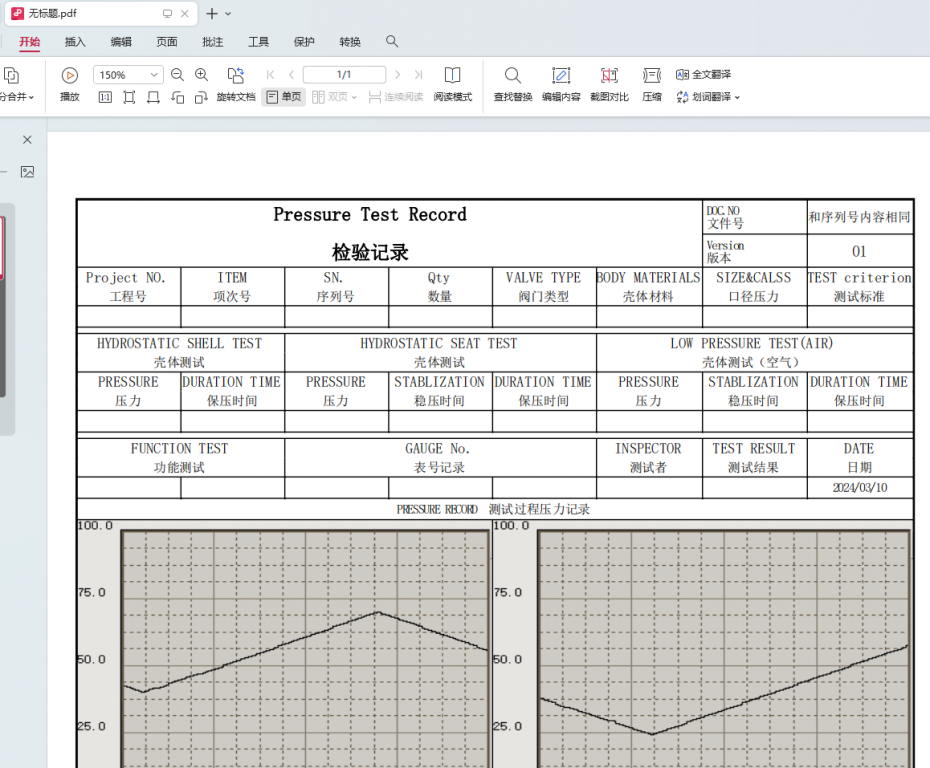930x768 pixels.
Task: Add a new tab with plus button
Action: click(x=212, y=14)
